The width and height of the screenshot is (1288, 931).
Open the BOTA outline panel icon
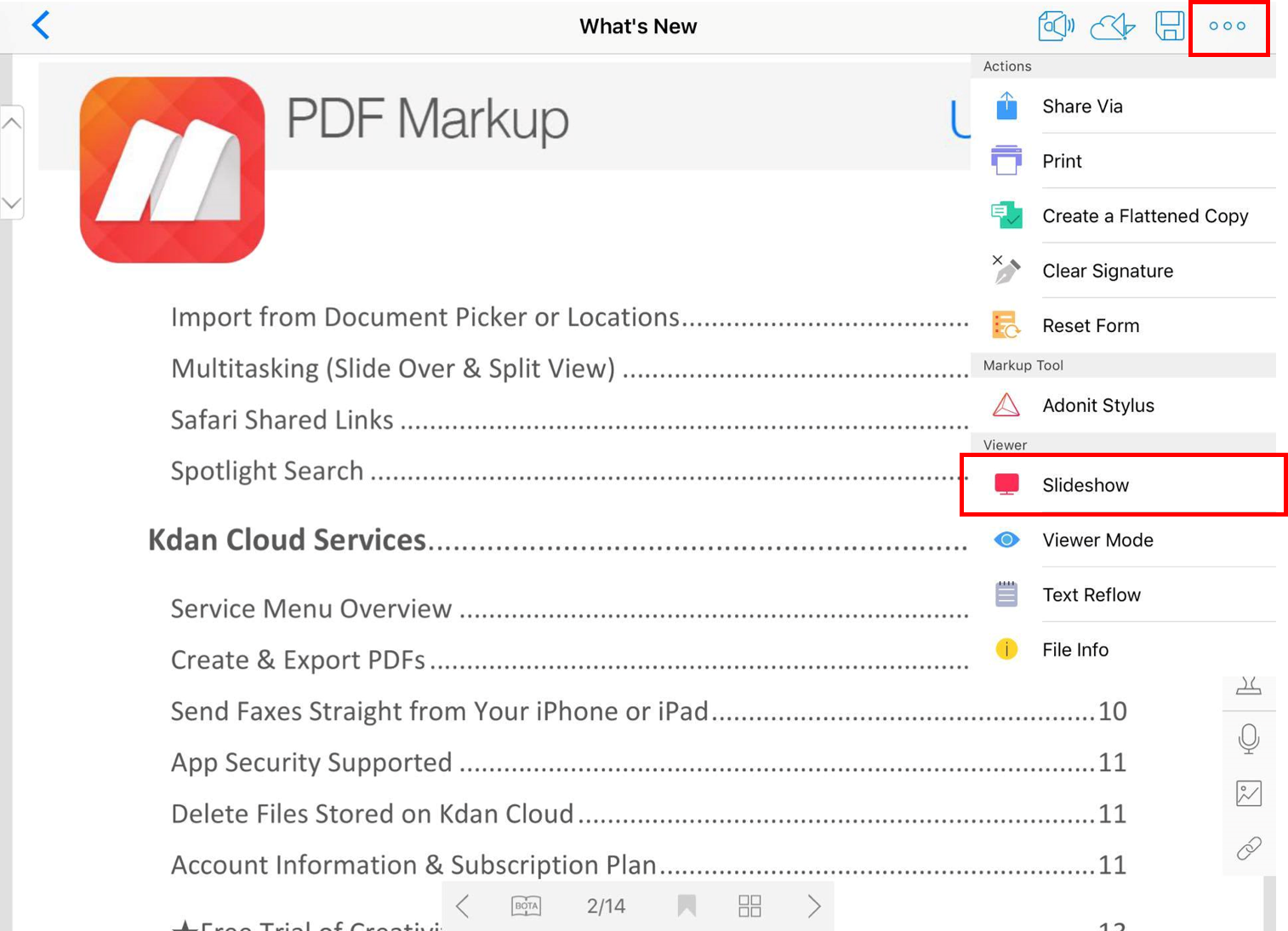(x=527, y=905)
